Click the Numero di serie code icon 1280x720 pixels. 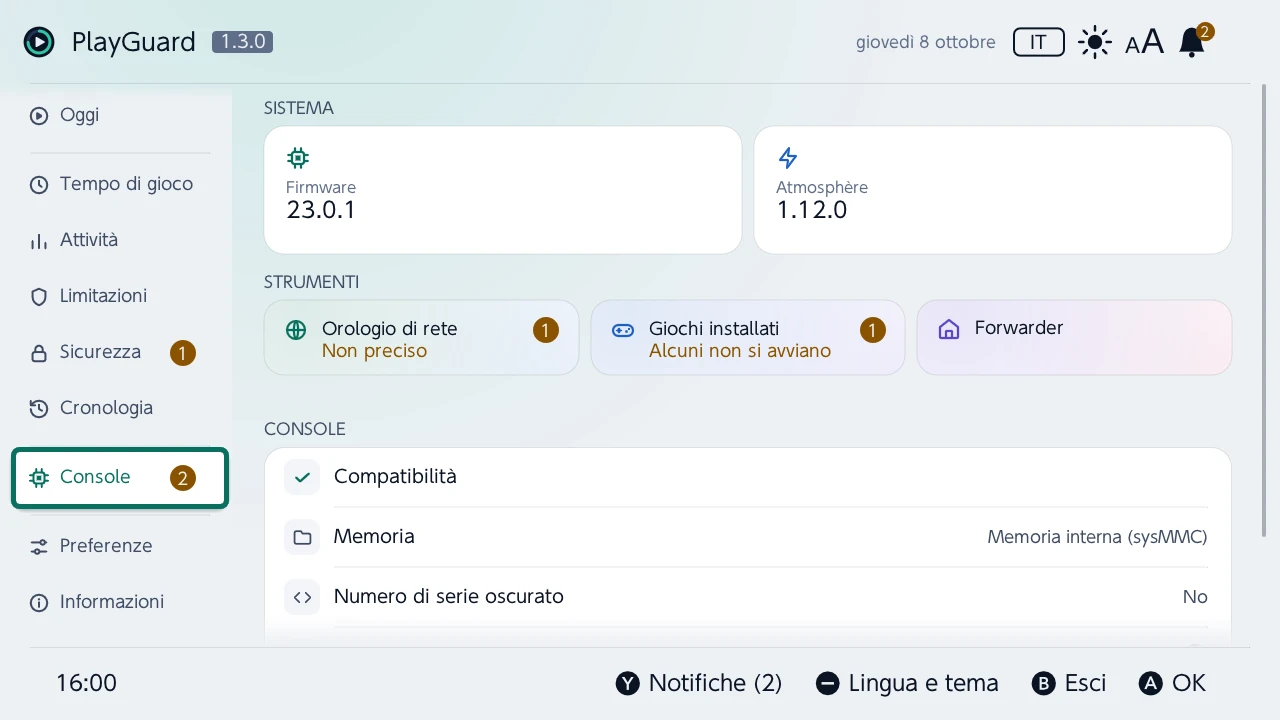[302, 597]
